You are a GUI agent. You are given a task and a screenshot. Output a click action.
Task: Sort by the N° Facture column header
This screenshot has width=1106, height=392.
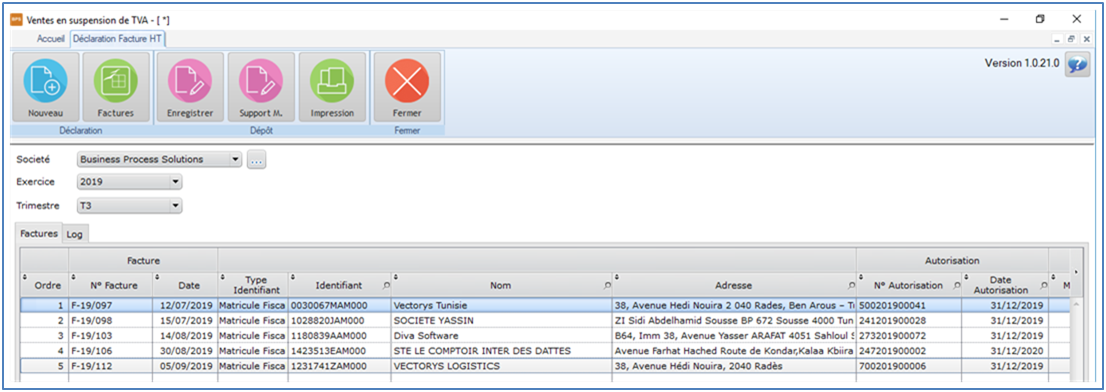tap(111, 285)
